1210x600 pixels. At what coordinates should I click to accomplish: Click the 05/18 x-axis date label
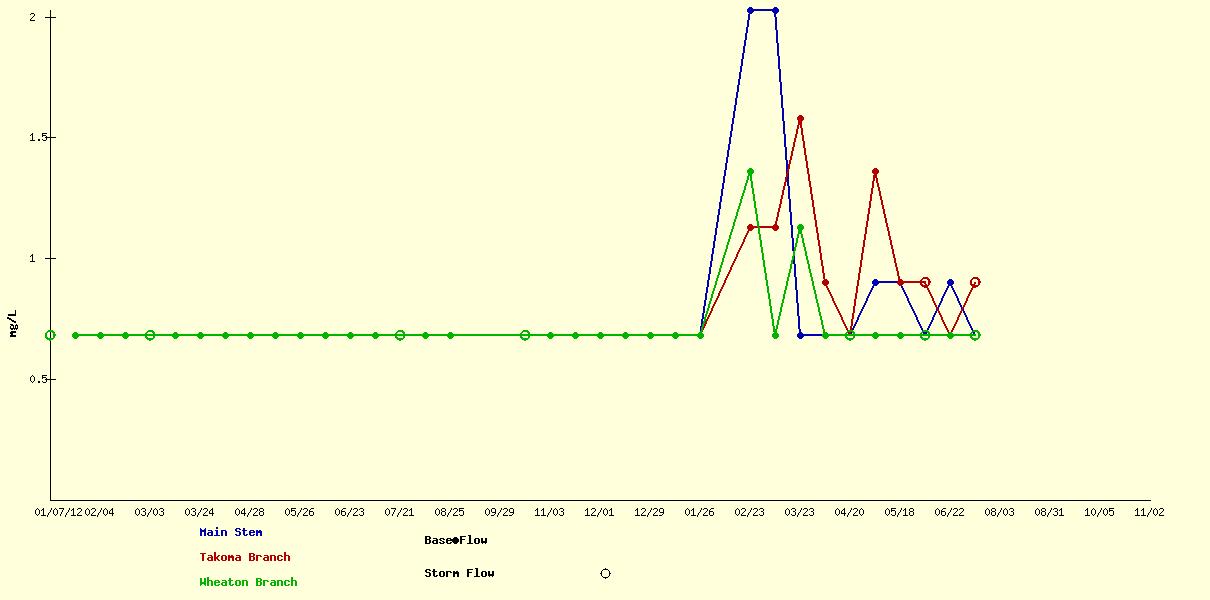click(899, 512)
